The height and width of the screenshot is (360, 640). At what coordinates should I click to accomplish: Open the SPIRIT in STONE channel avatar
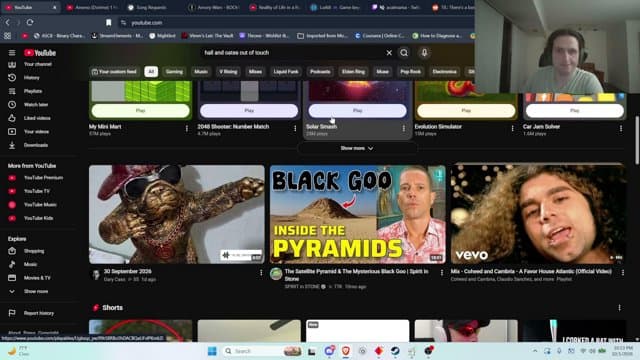(276, 274)
